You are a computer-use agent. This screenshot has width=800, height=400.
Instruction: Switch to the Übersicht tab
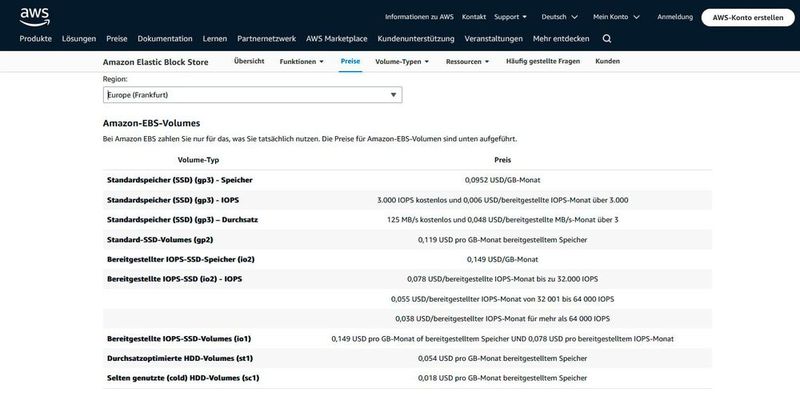249,61
